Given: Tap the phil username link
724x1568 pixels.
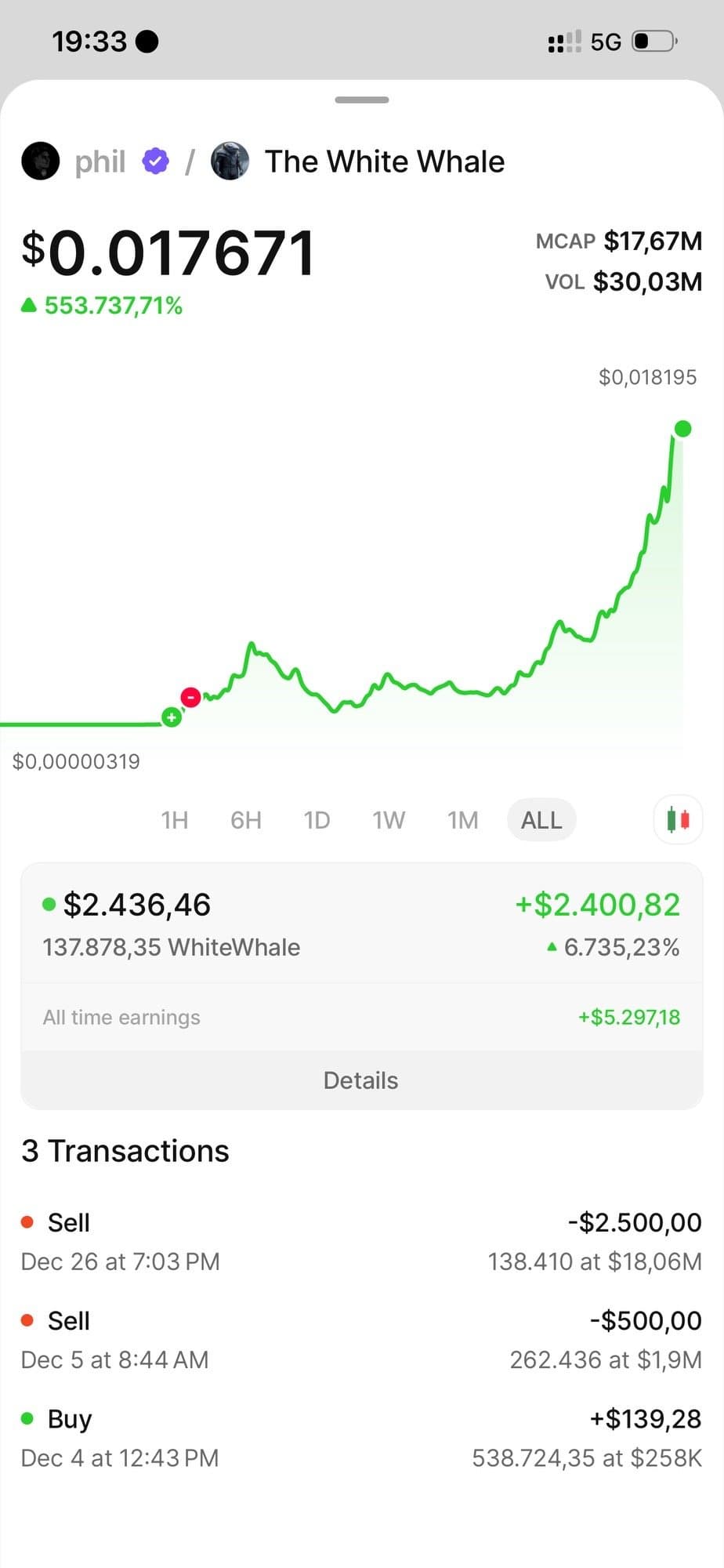Looking at the screenshot, I should (x=100, y=162).
